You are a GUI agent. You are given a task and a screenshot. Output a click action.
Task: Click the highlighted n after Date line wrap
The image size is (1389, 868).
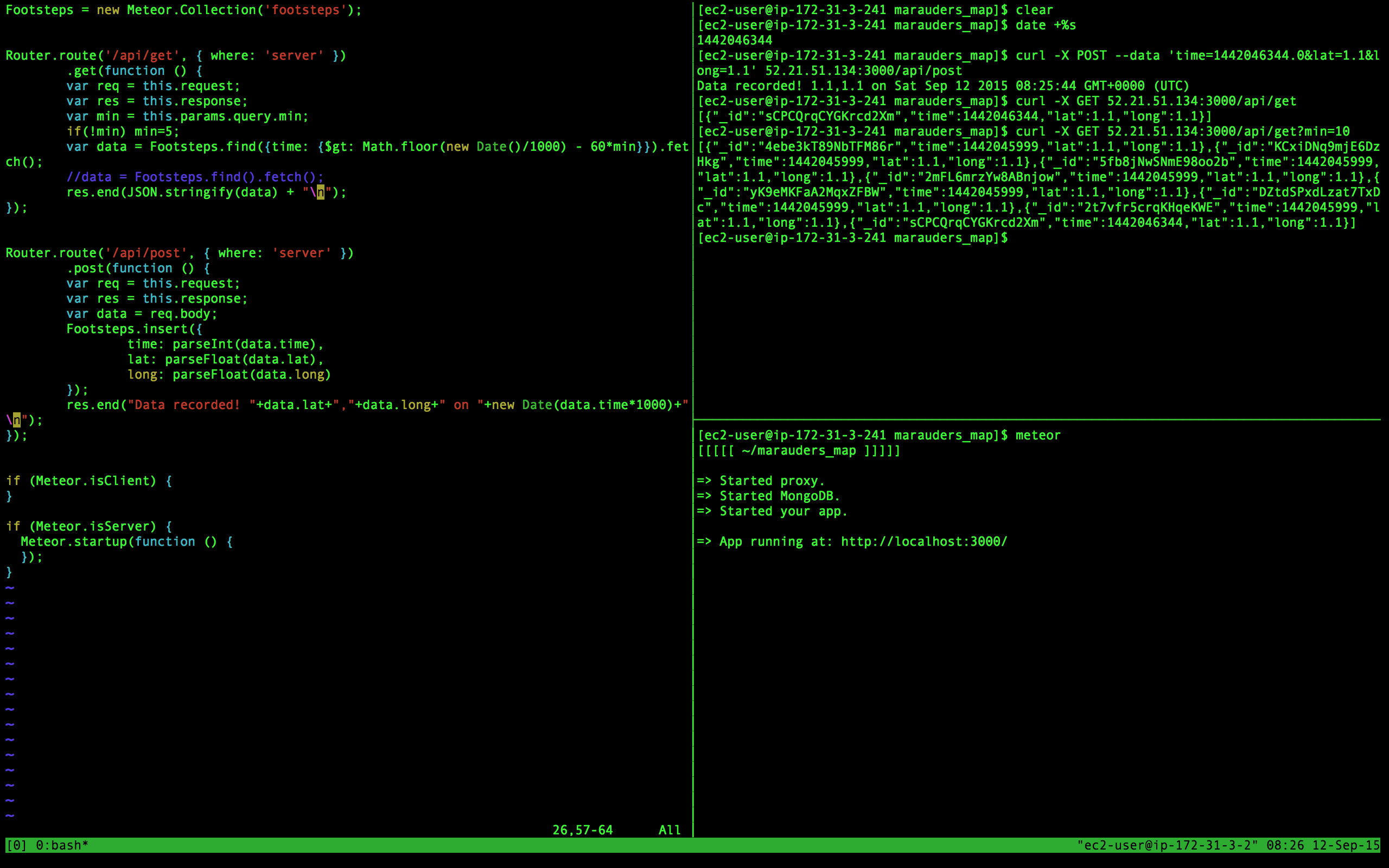pyautogui.click(x=17, y=420)
